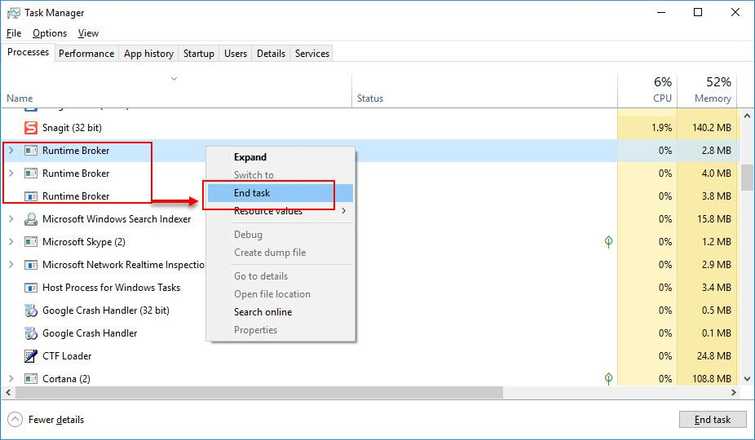The height and width of the screenshot is (440, 755).
Task: Click the Microsoft Network Realtime Inspection icon
Action: click(30, 265)
